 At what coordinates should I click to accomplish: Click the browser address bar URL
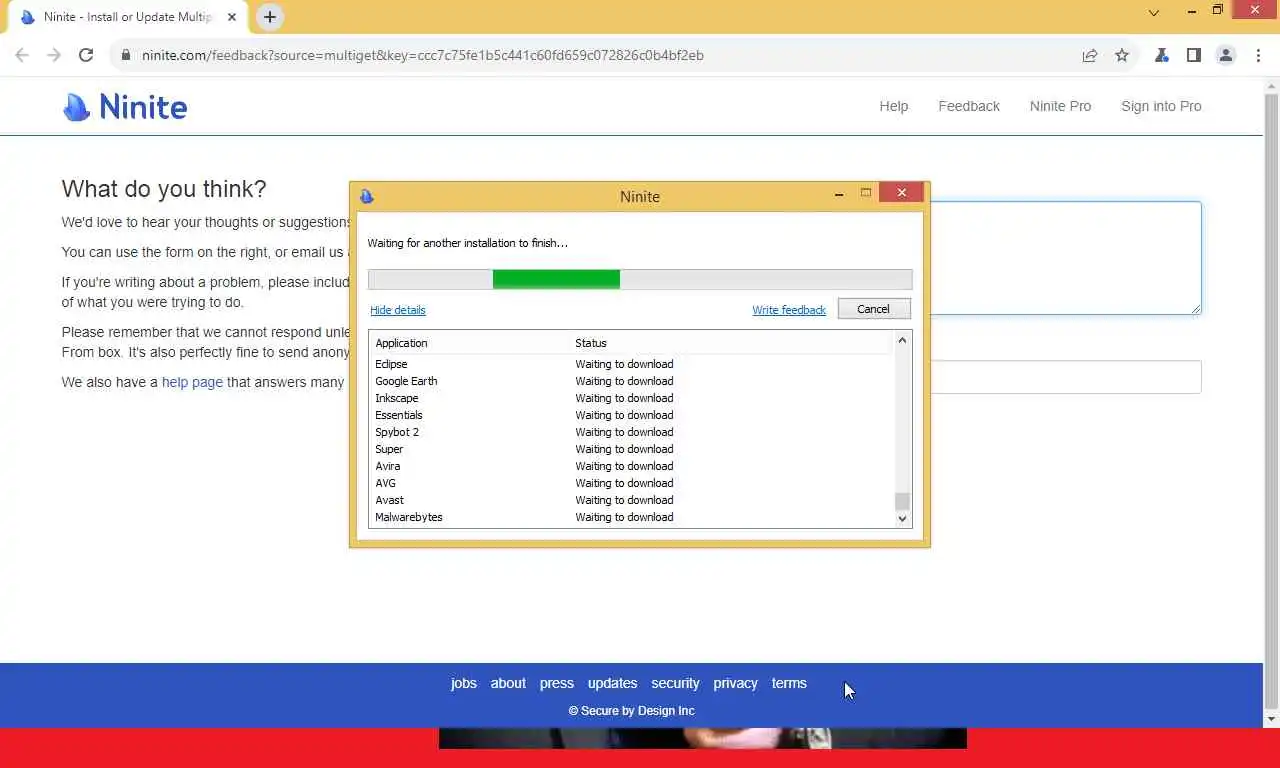(423, 55)
